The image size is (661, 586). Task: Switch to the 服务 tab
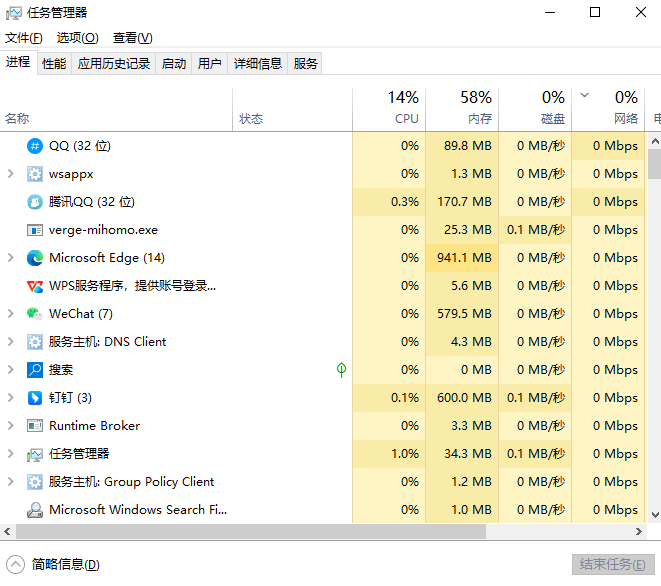pyautogui.click(x=305, y=64)
